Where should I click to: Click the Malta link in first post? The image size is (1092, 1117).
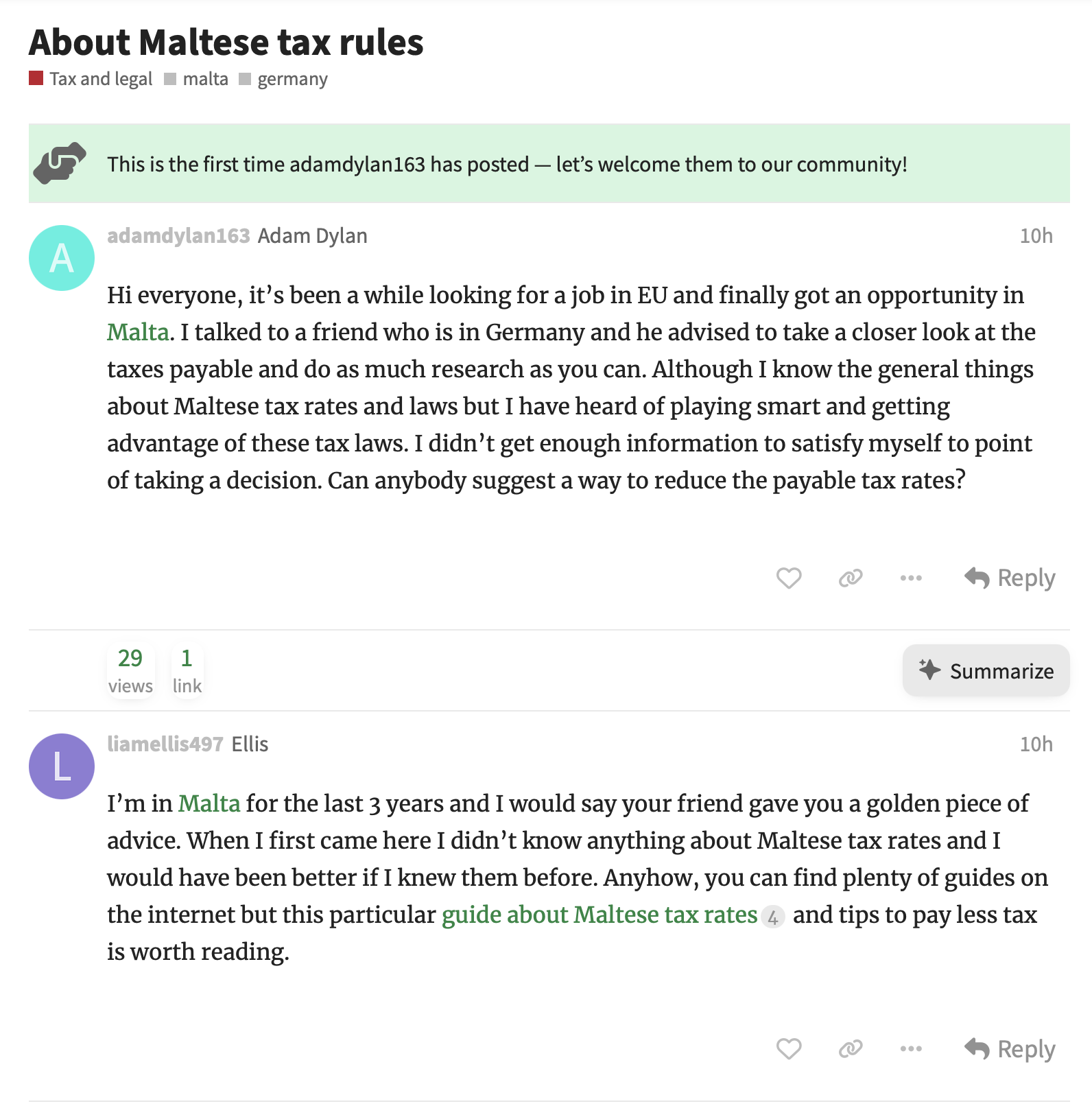pyautogui.click(x=137, y=332)
